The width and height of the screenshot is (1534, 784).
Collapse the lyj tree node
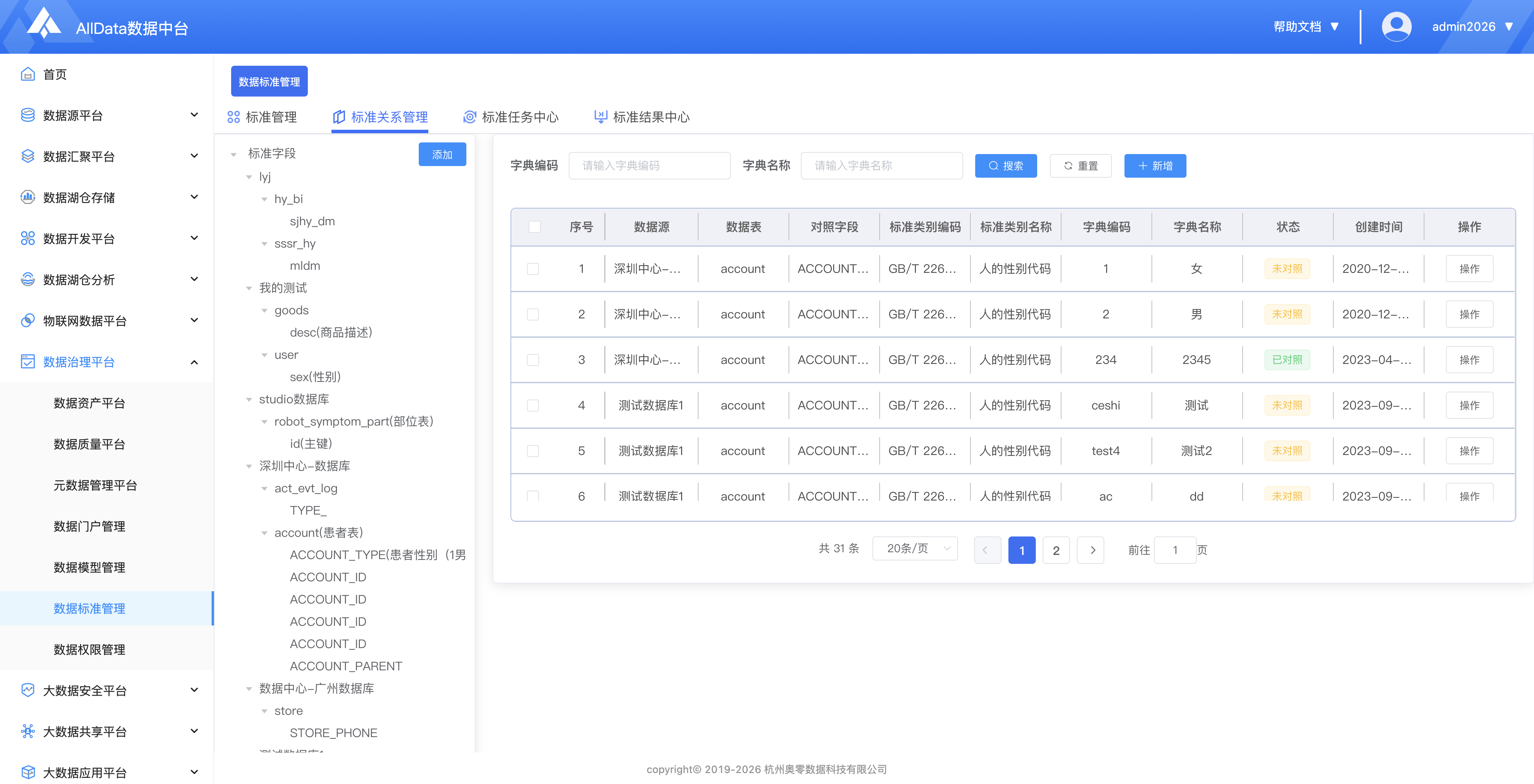click(250, 177)
